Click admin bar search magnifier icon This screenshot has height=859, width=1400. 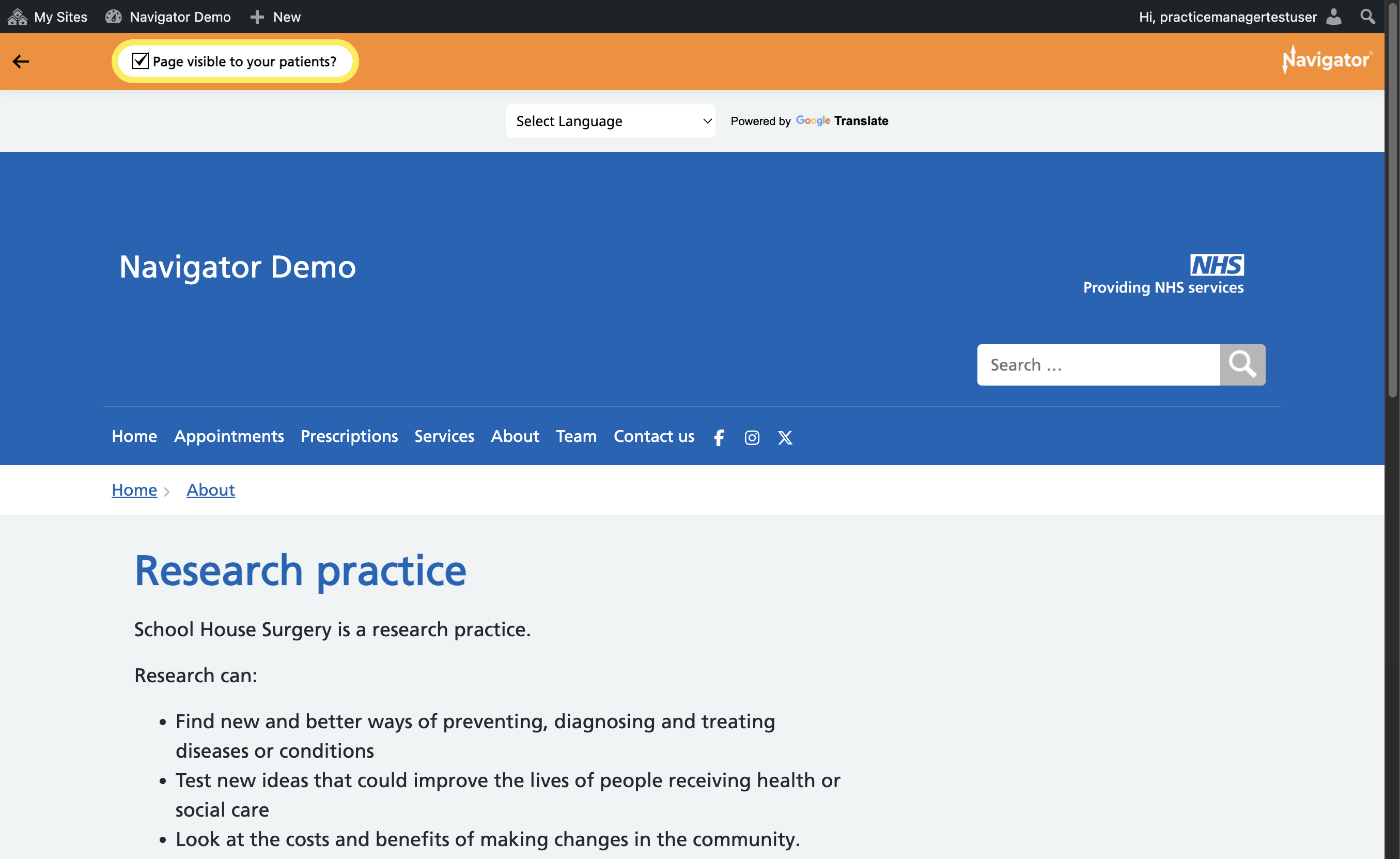pos(1368,17)
